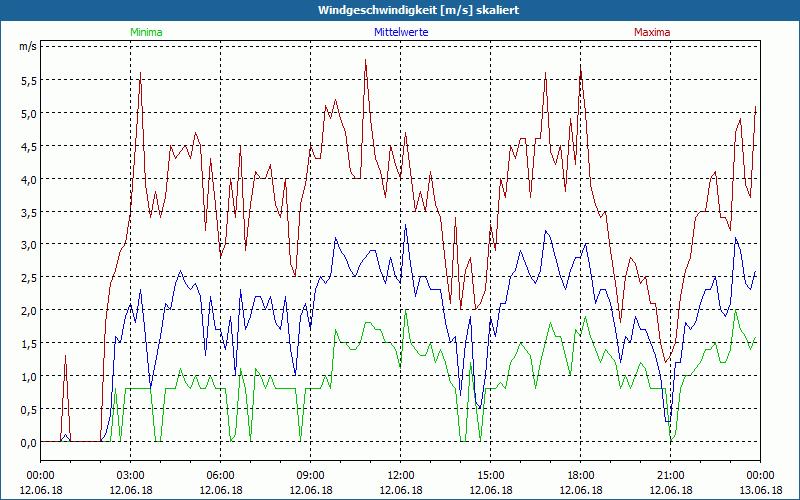
Task: Click the 1,0 y-axis value
Action: (29, 377)
